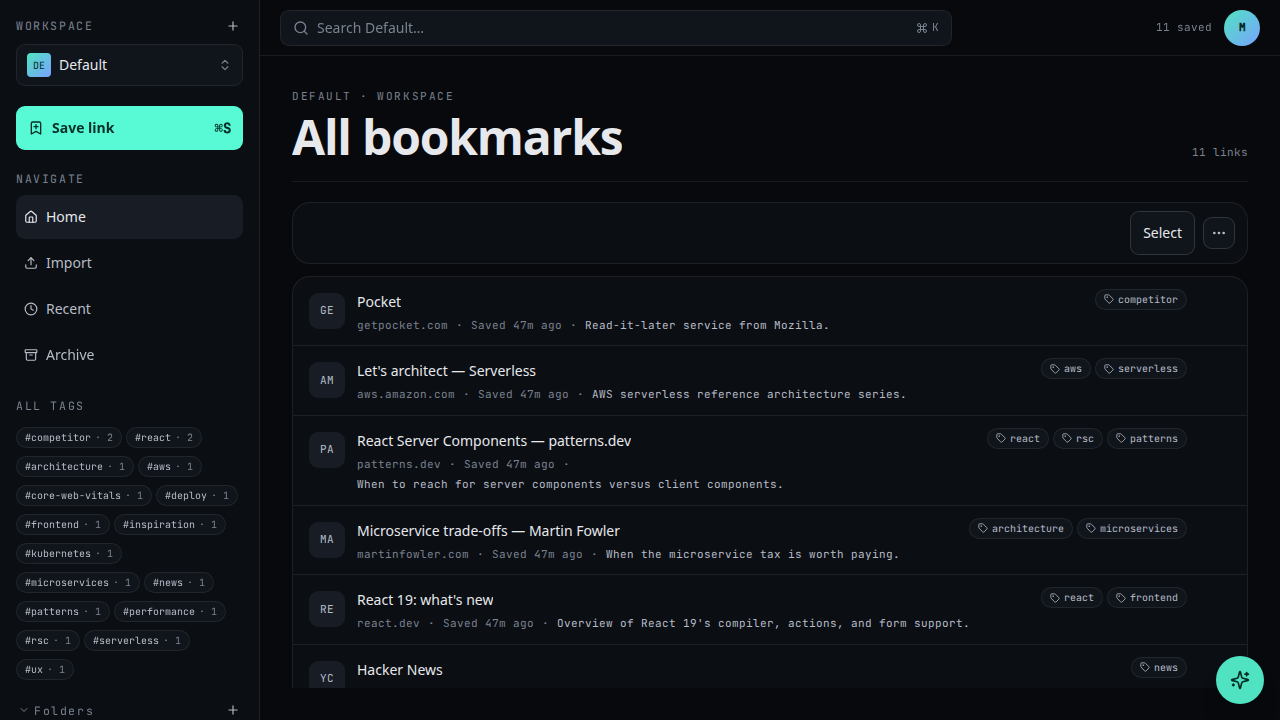Collapse the Folders section chevron
Image resolution: width=1280 pixels, height=720 pixels.
pyautogui.click(x=24, y=710)
